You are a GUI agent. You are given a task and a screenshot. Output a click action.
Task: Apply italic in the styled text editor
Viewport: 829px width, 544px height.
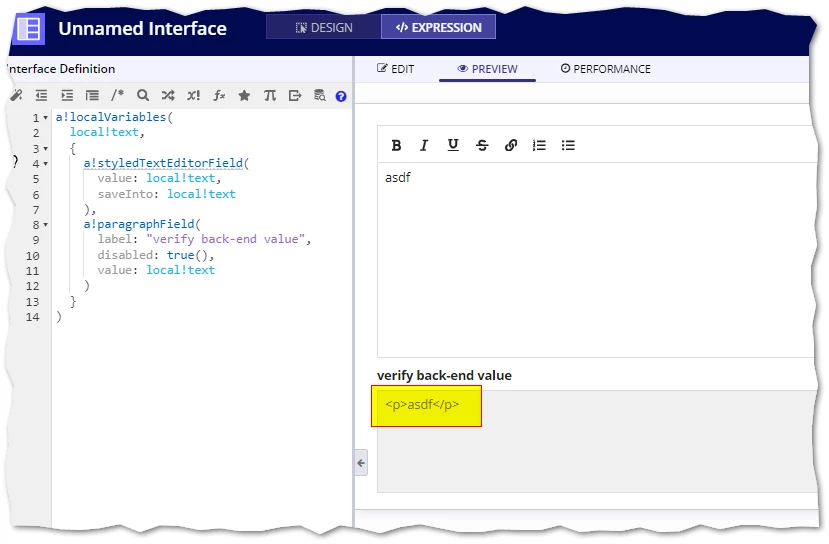(424, 145)
